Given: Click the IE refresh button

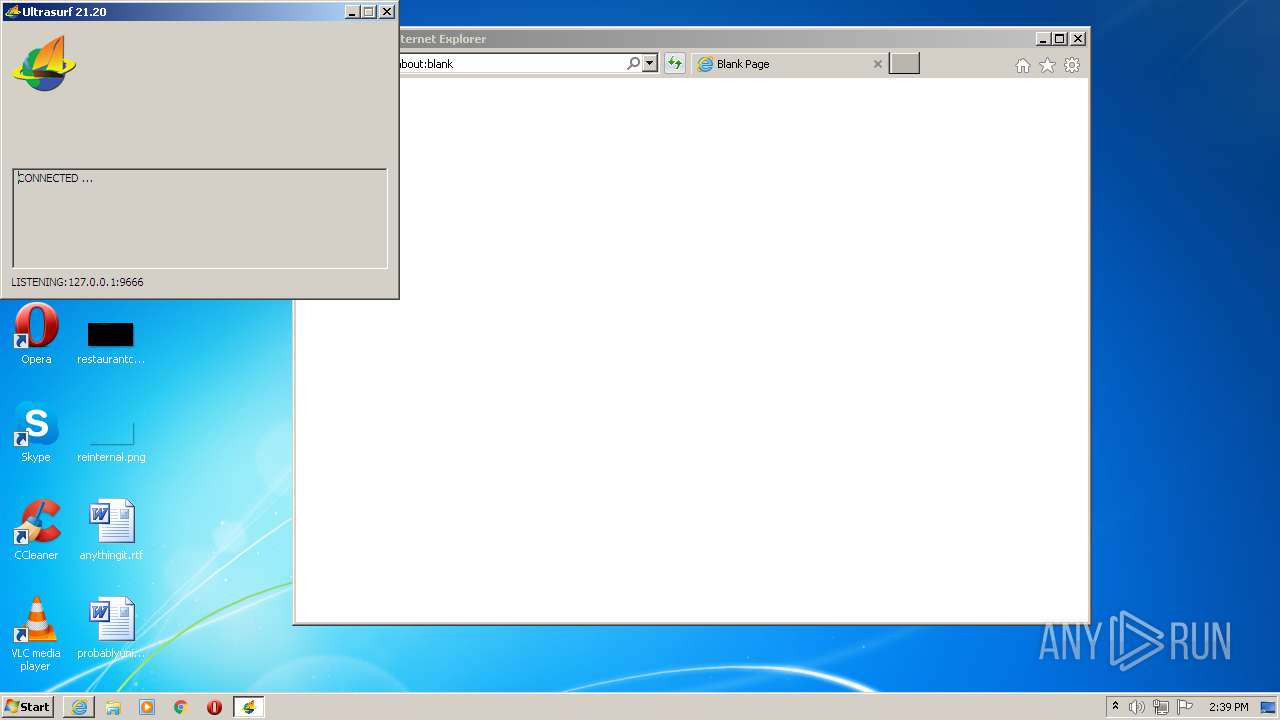Looking at the screenshot, I should (x=675, y=64).
